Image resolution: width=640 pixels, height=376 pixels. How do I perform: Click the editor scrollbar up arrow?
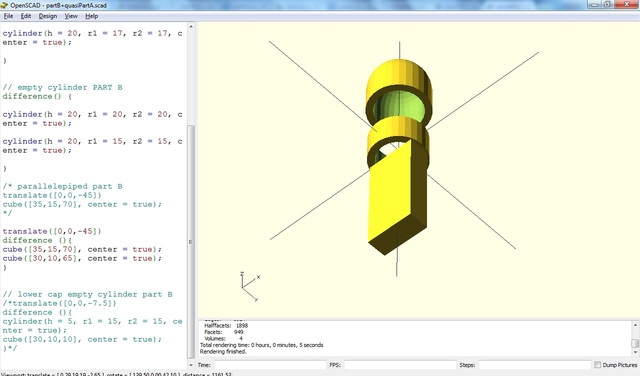click(x=191, y=27)
